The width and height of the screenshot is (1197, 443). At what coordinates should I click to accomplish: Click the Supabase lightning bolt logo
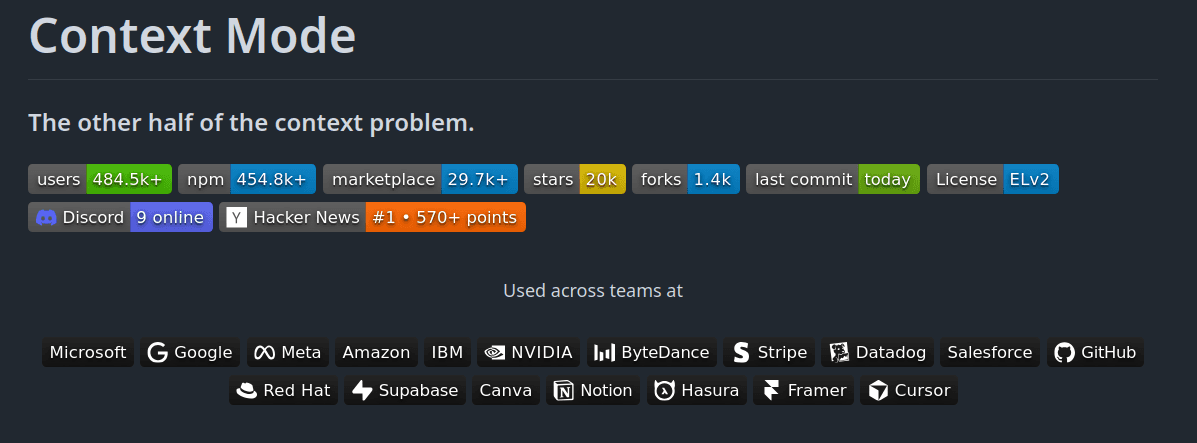(x=362, y=391)
